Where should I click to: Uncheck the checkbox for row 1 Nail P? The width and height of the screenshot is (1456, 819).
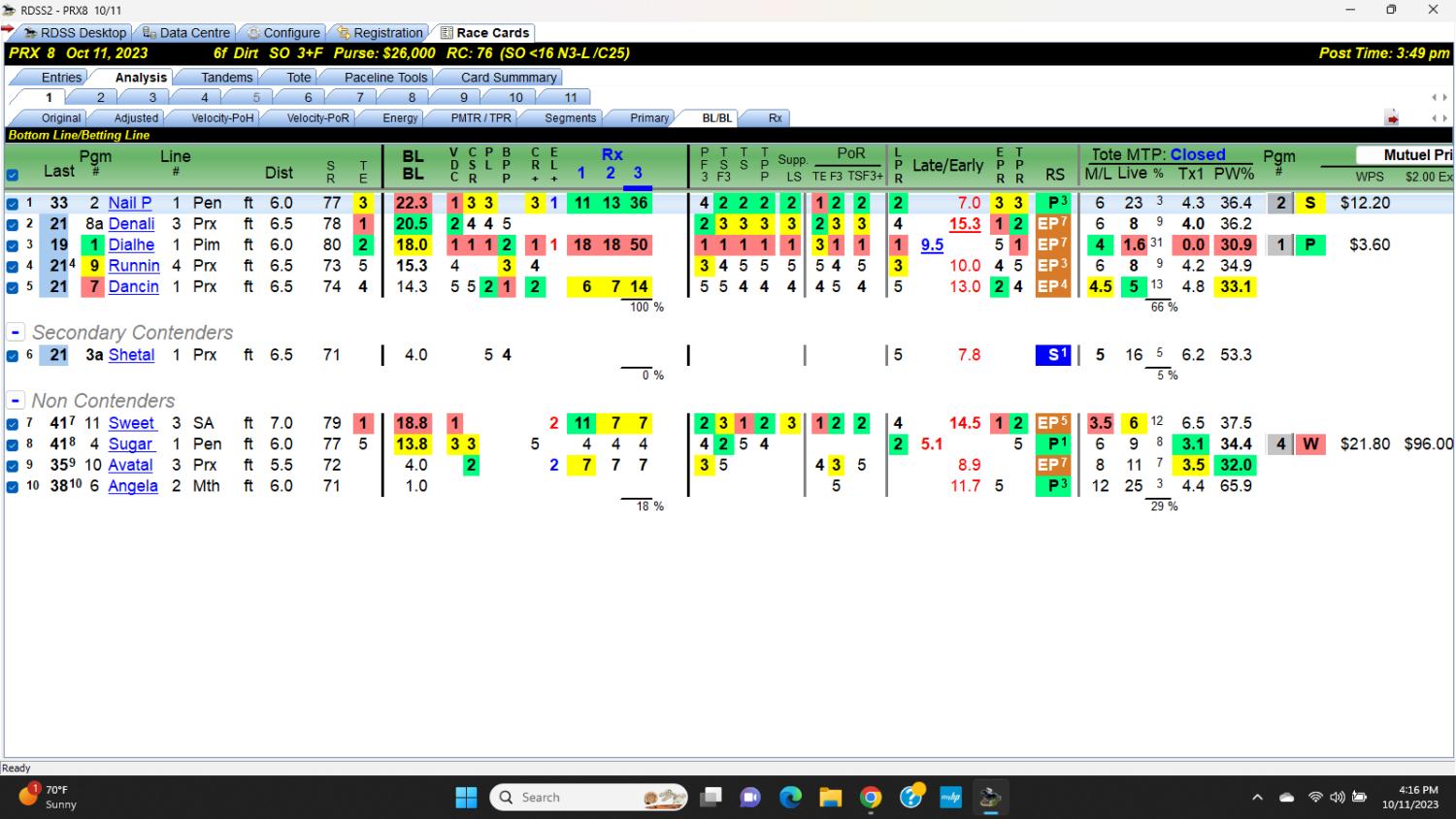12,204
